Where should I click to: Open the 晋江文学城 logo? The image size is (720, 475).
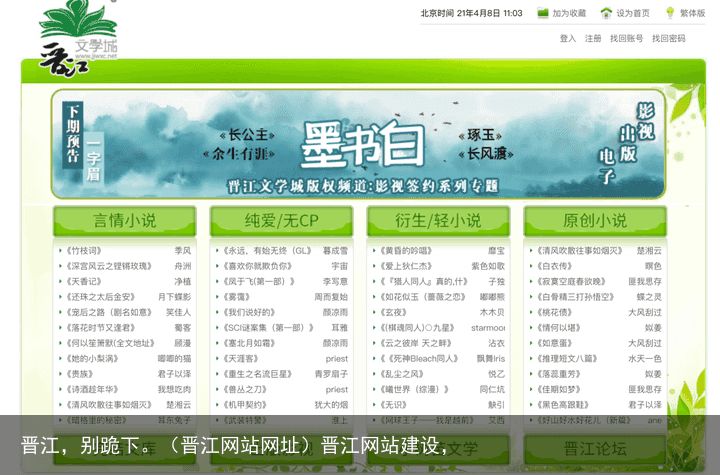[x=78, y=39]
